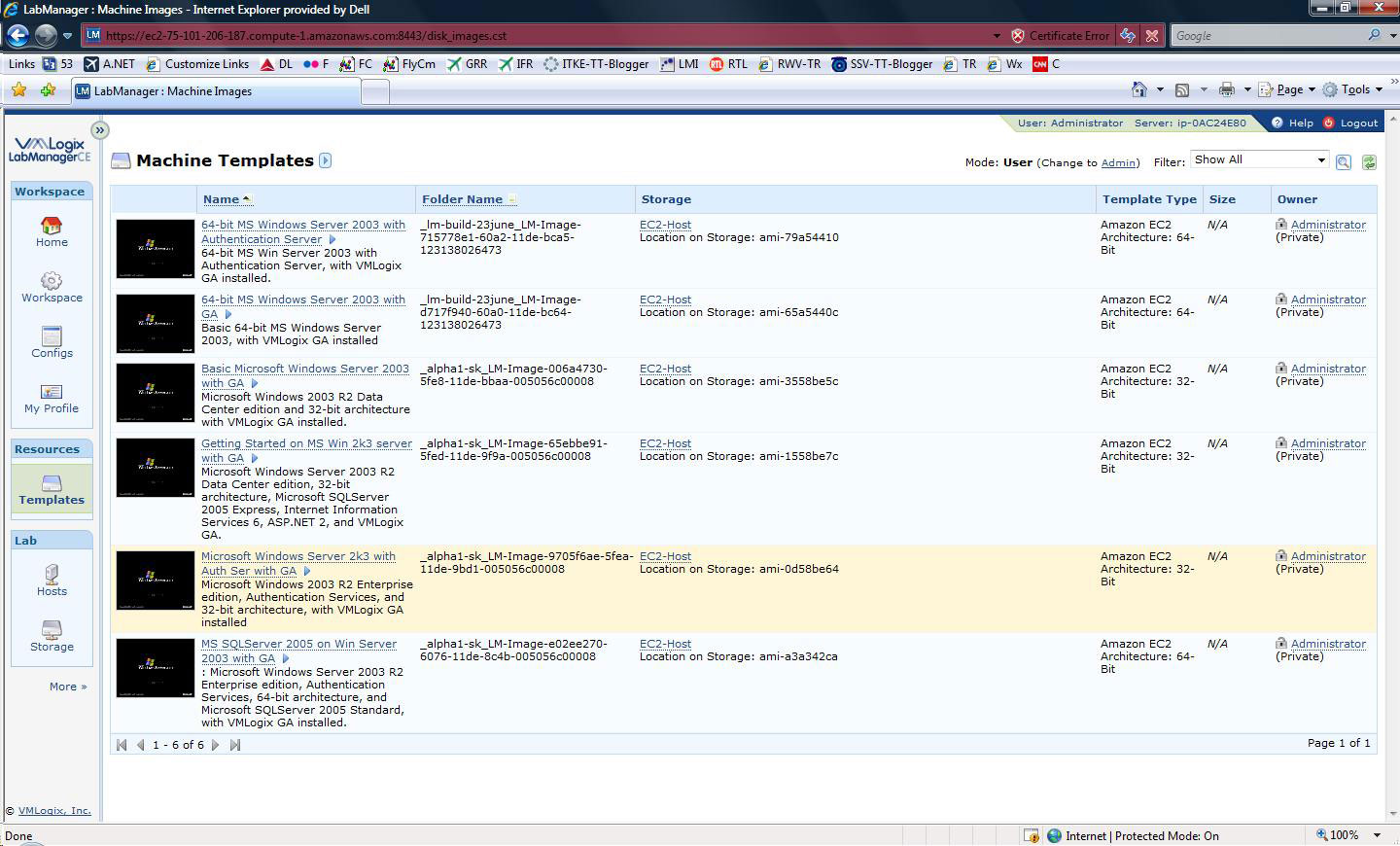Image resolution: width=1400 pixels, height=846 pixels.
Task: Open actions arrow for Basic Microsoft Windows Server 2003 template
Action: point(255,383)
